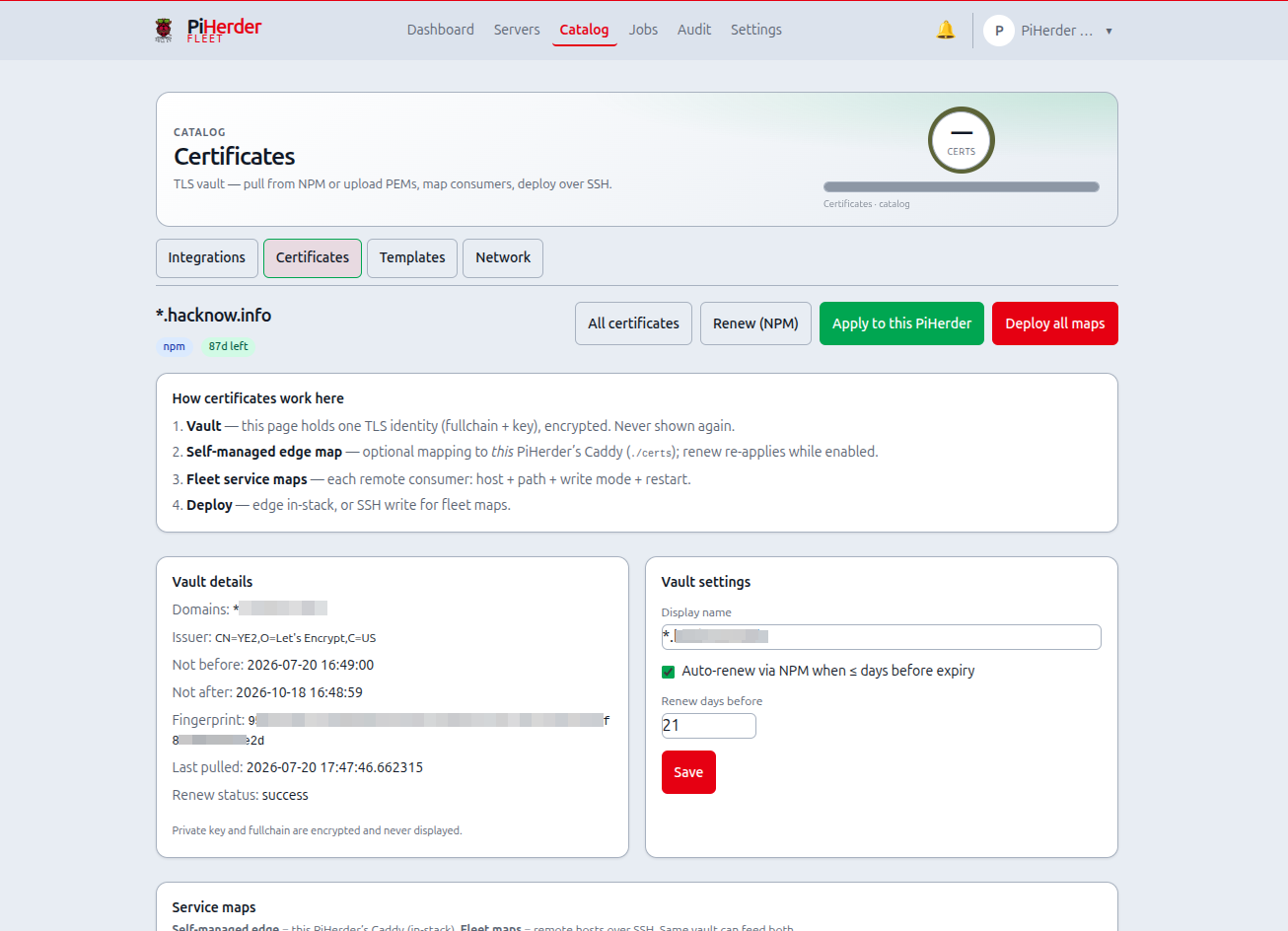Switch to the Integrations tab
This screenshot has height=931, width=1288.
pos(207,258)
